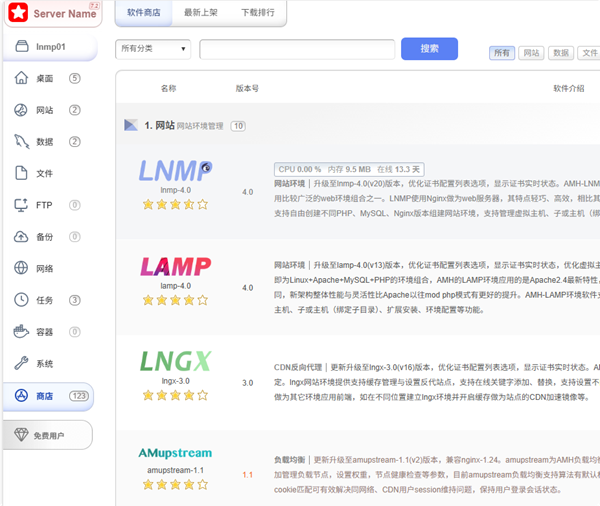The width and height of the screenshot is (600, 506).
Task: Select the 所有 filter button
Action: click(502, 53)
